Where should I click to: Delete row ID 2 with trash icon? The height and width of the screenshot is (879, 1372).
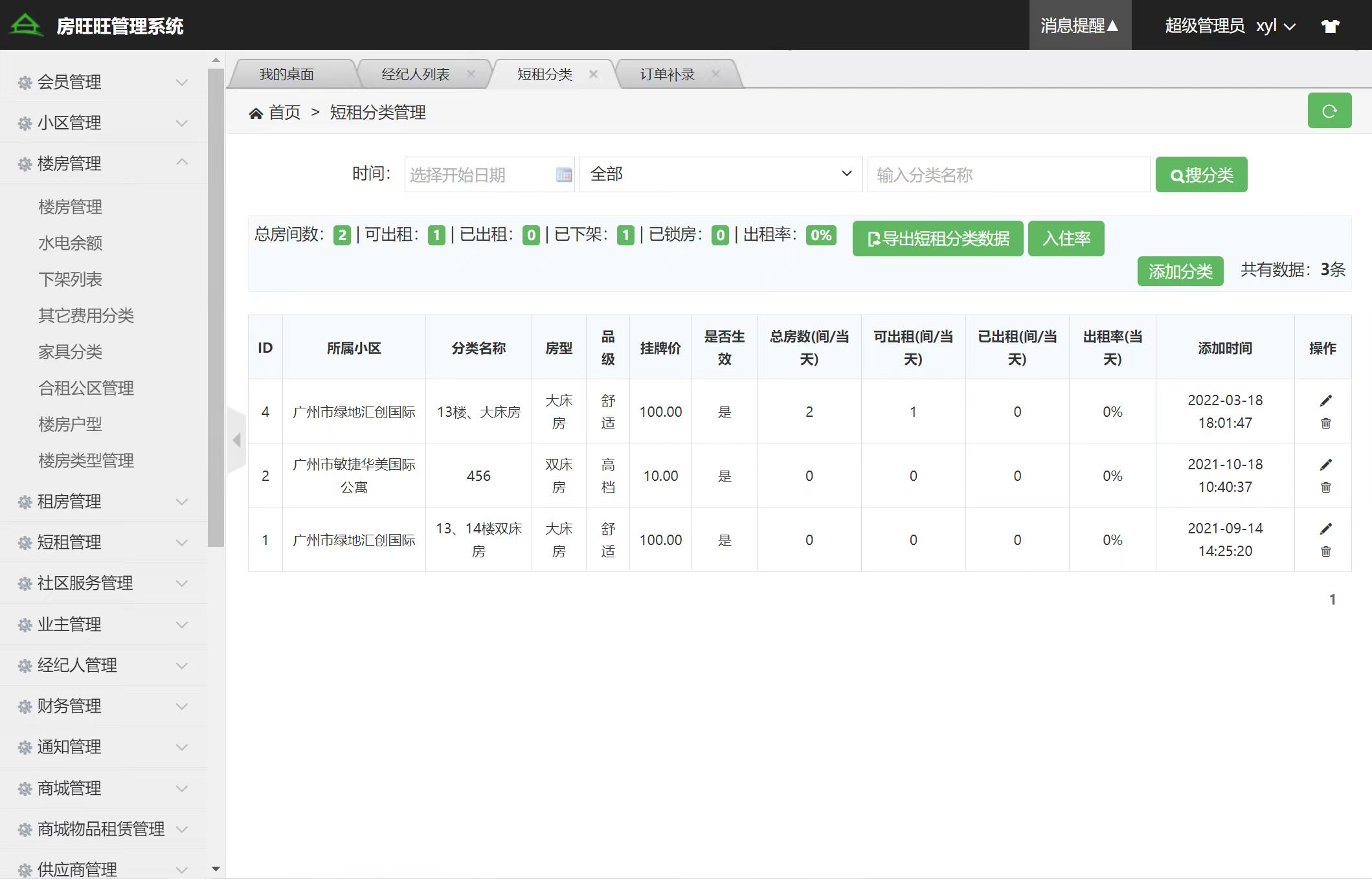(1325, 487)
